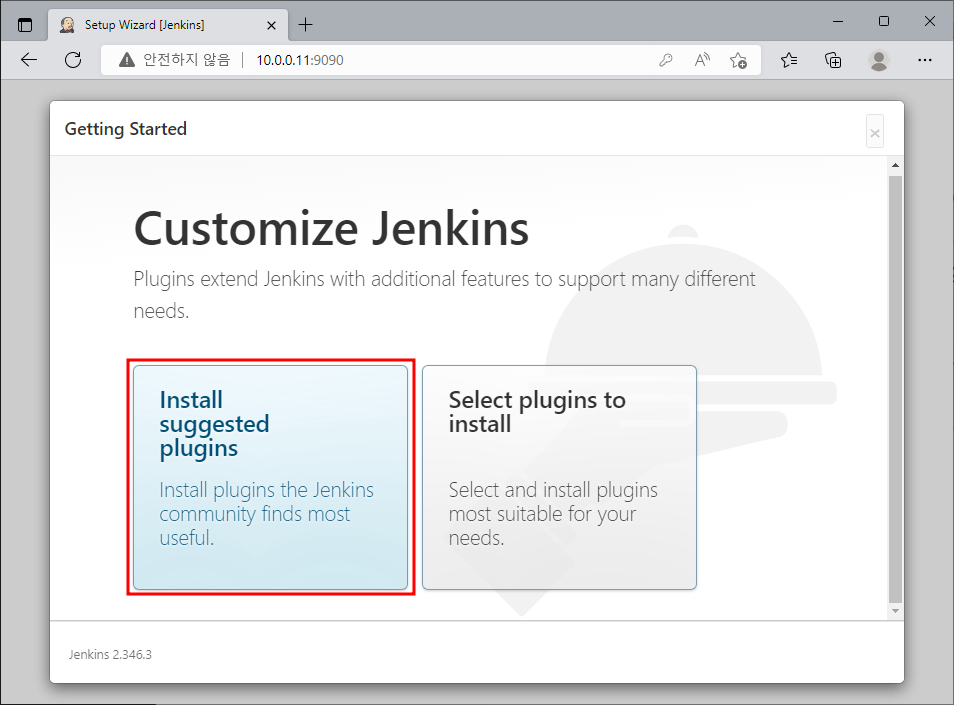Click the dialog vertical scrollbar thumb
This screenshot has height=705, width=954.
(895, 389)
